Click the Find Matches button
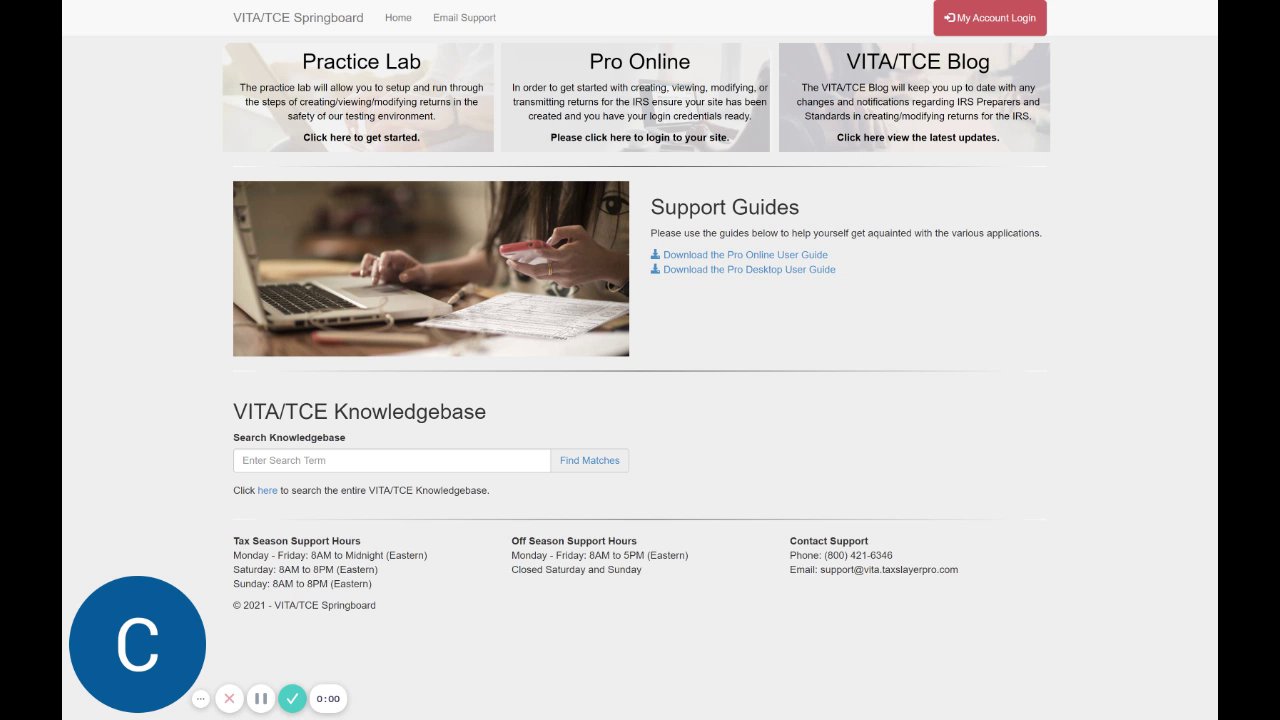 [x=590, y=461]
